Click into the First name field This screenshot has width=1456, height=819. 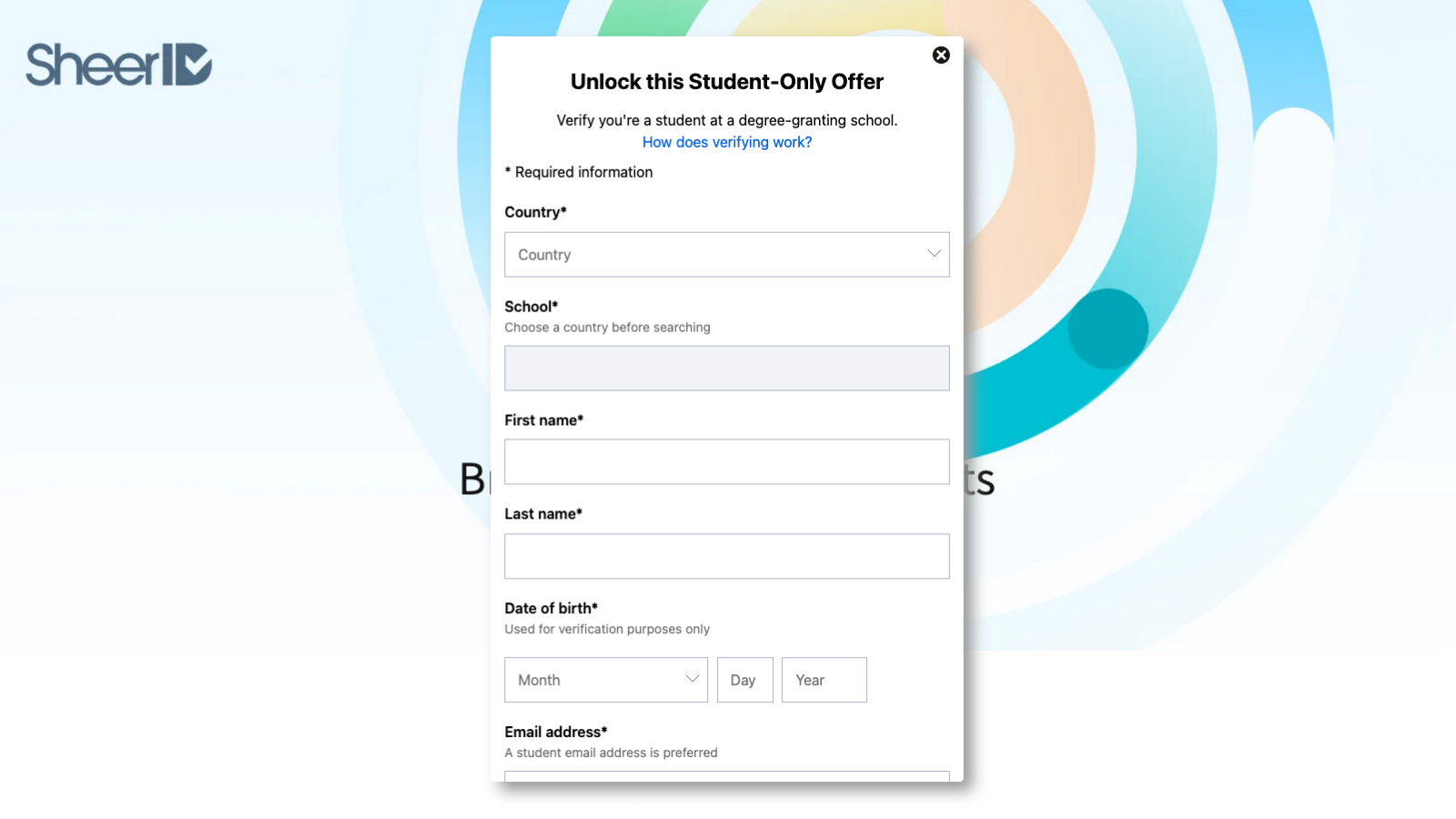727,462
